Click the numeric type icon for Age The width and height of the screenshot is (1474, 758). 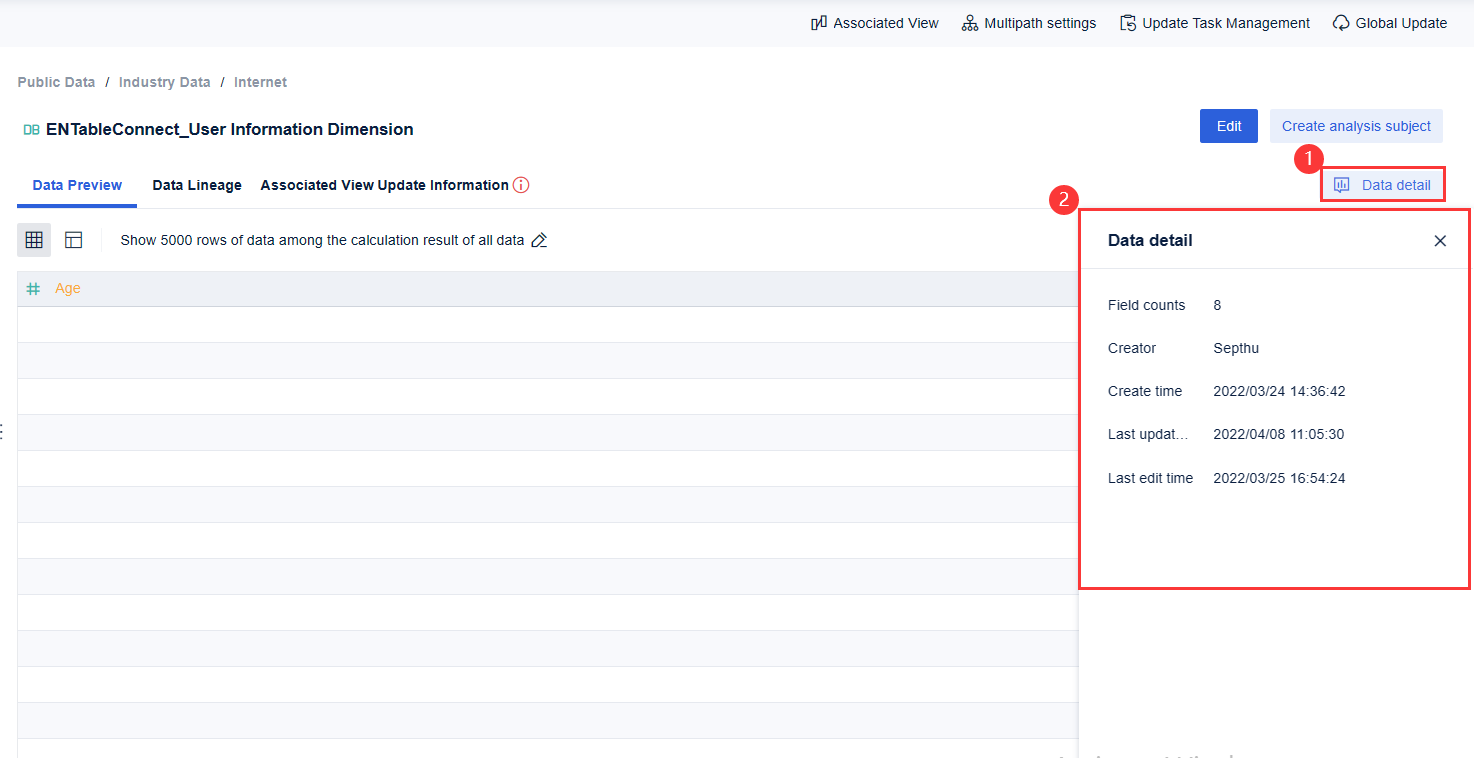coord(33,288)
